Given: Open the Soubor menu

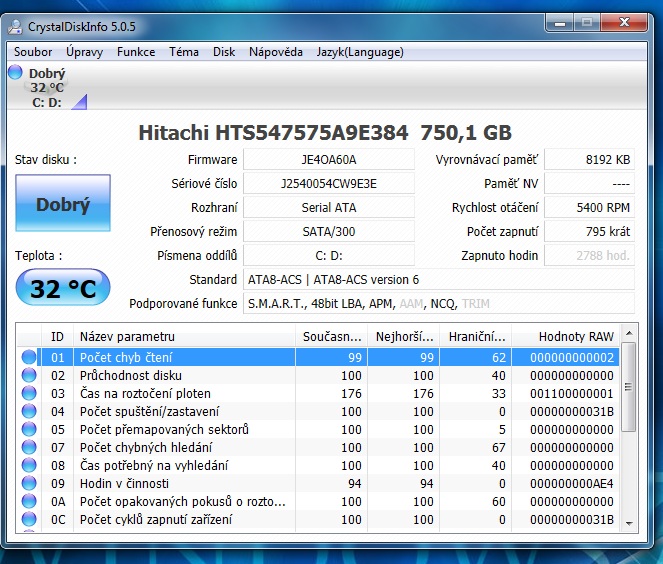Looking at the screenshot, I should [33, 52].
